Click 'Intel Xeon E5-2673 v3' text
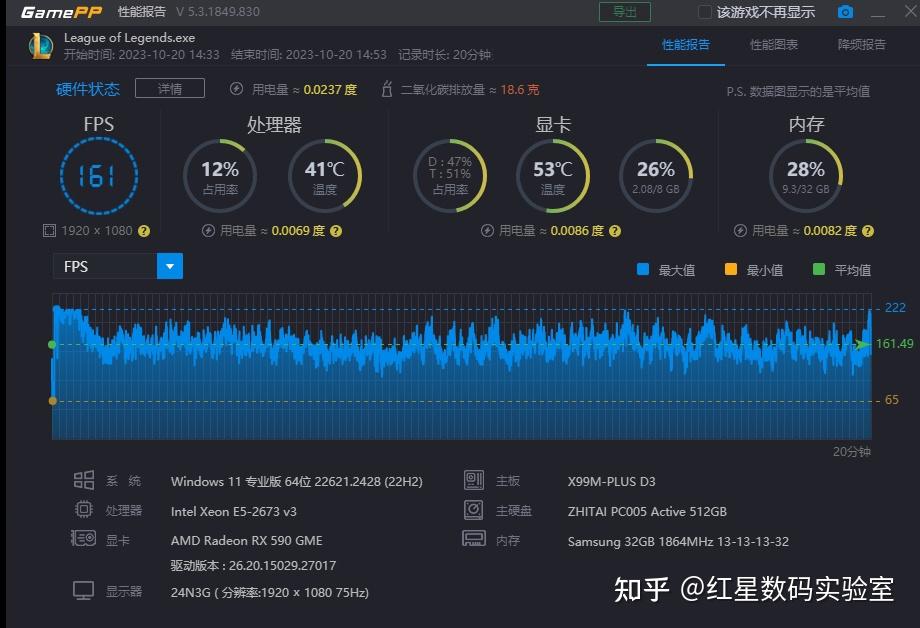 234,511
